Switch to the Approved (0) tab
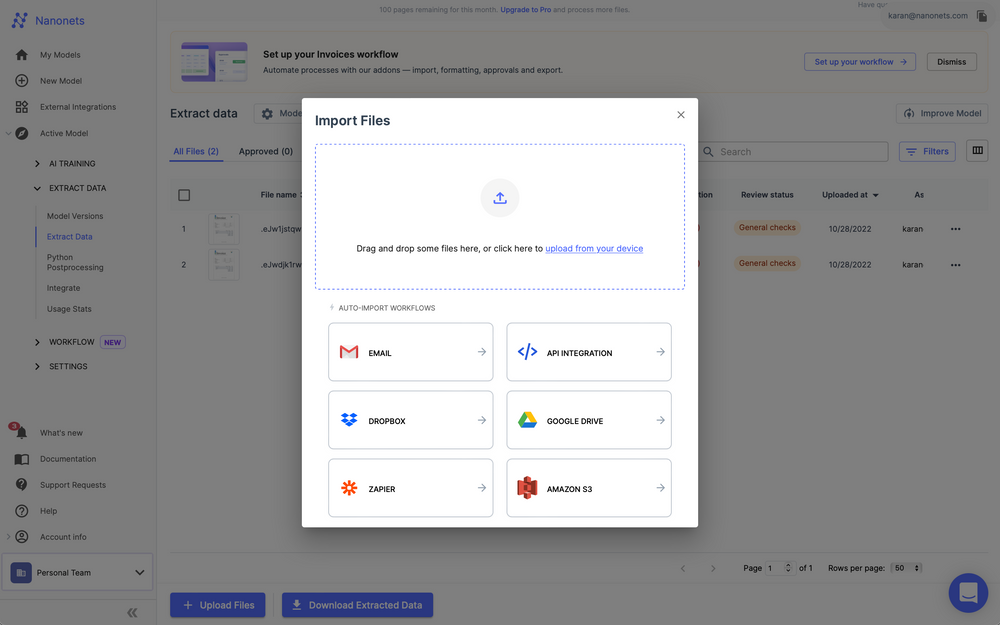Screen dimensions: 1000x625 [265, 151]
